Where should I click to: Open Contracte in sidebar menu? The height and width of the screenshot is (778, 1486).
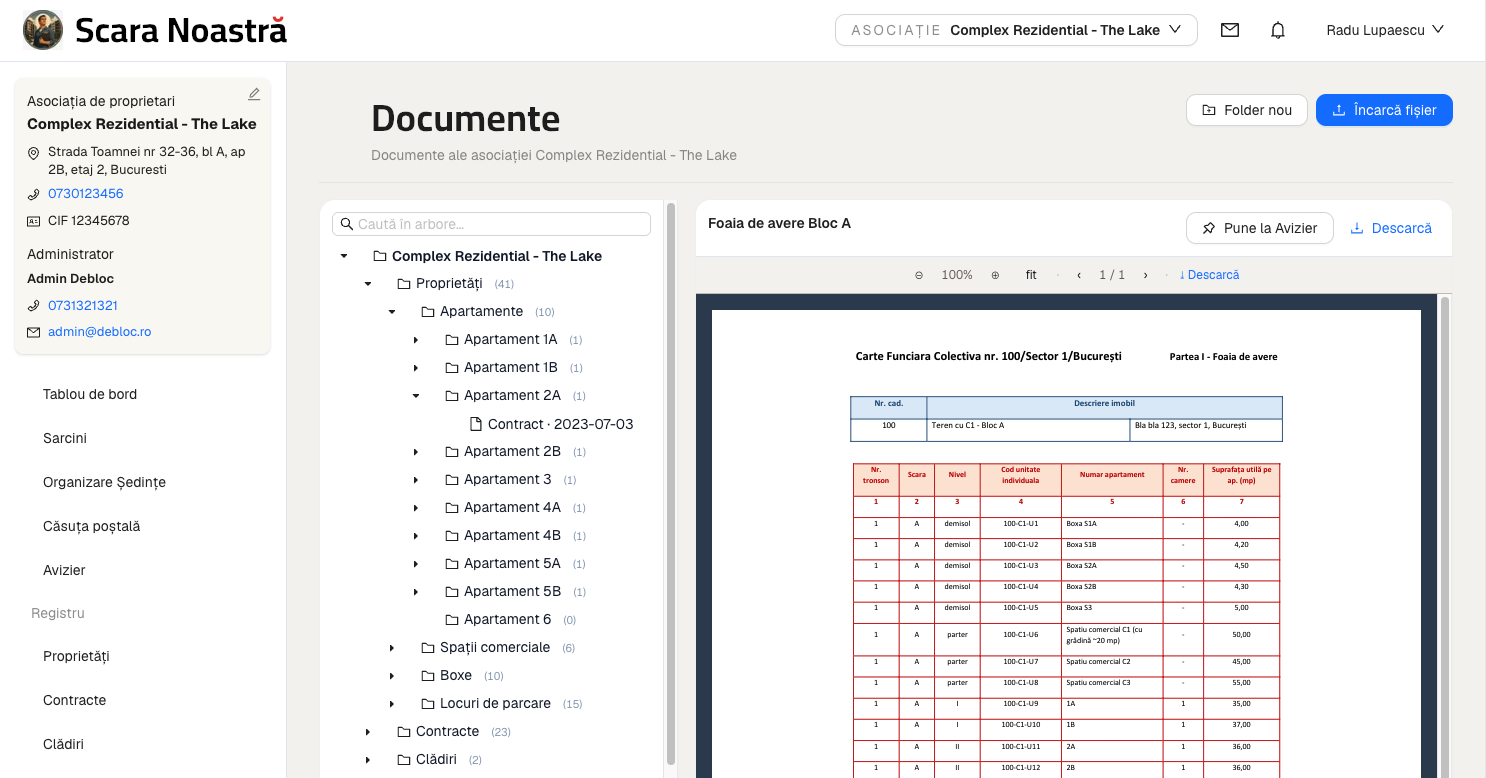point(74,700)
